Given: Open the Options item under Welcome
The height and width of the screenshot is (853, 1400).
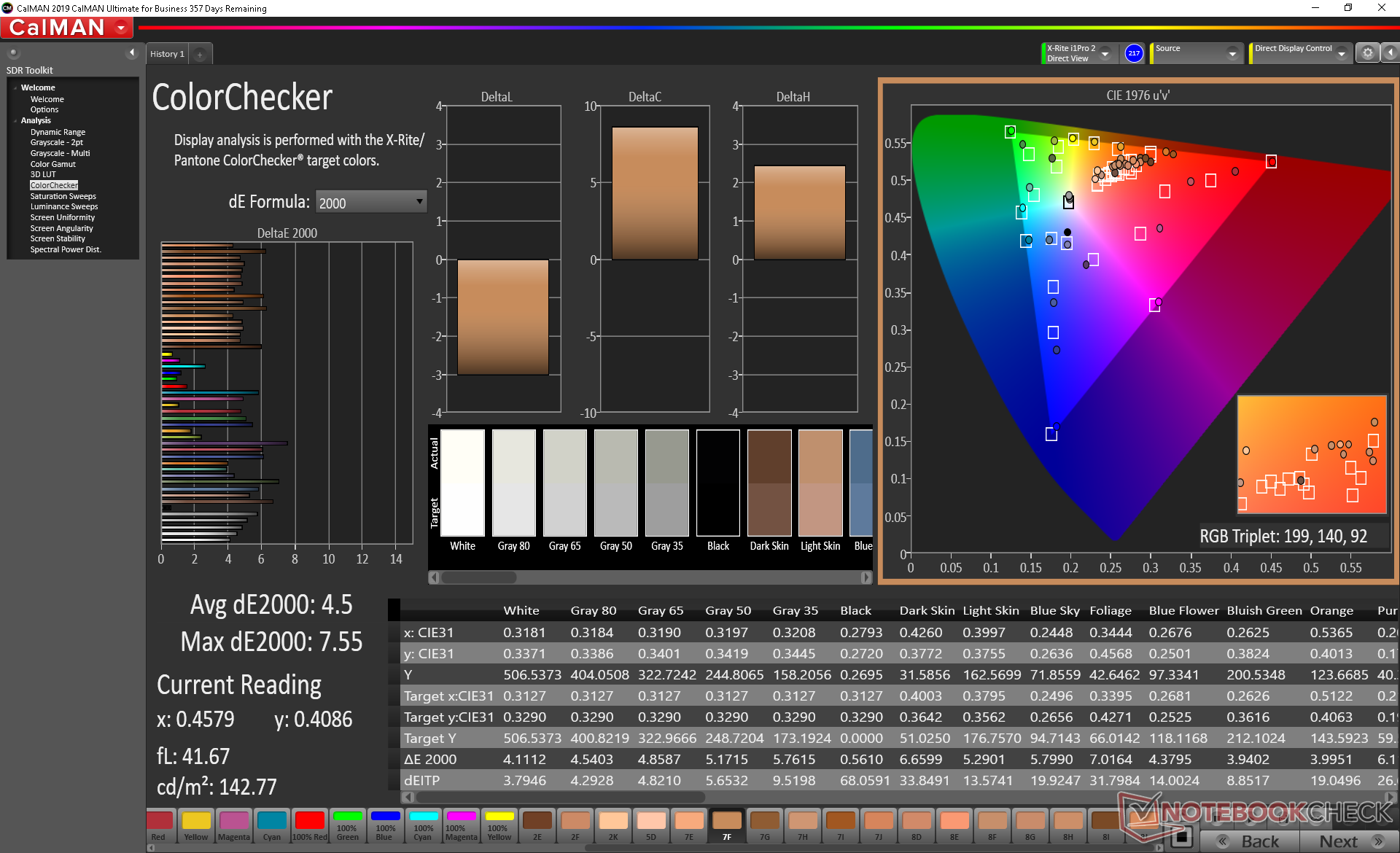Looking at the screenshot, I should (x=44, y=109).
